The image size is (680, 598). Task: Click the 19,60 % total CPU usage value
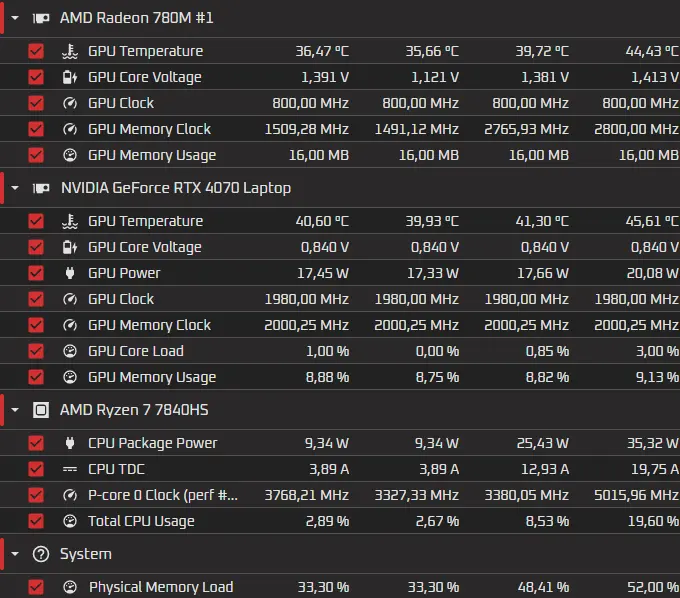click(653, 521)
